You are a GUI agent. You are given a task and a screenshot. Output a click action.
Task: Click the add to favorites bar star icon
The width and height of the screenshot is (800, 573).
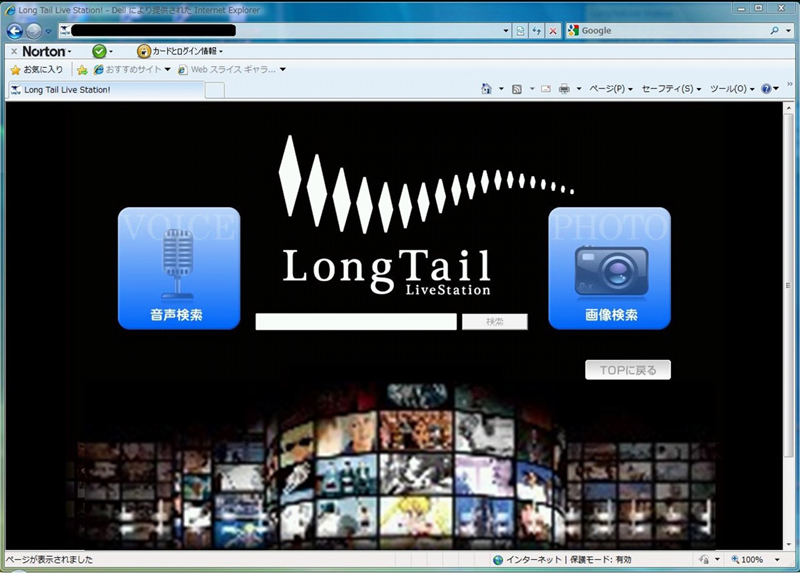[x=82, y=69]
